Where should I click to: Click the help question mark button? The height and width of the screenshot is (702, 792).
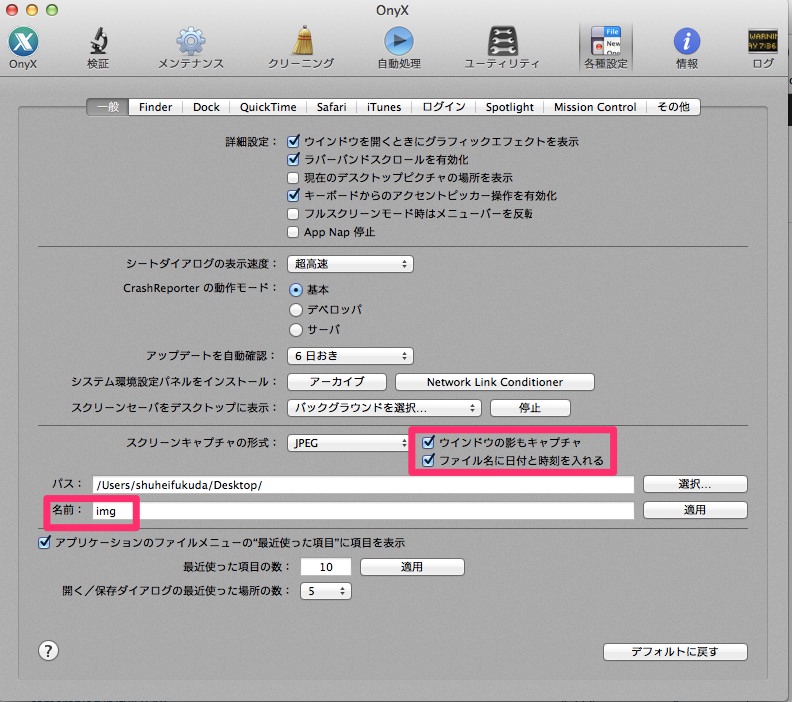48,650
